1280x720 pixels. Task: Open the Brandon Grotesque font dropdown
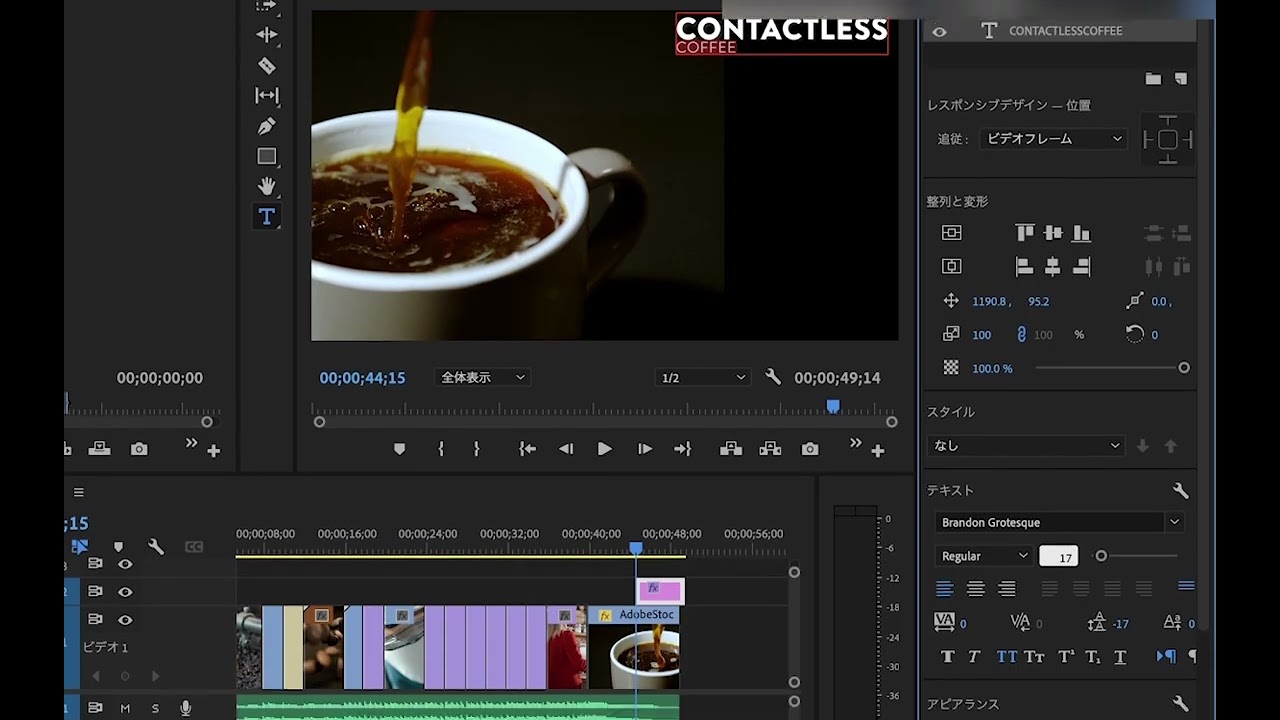tap(1060, 522)
